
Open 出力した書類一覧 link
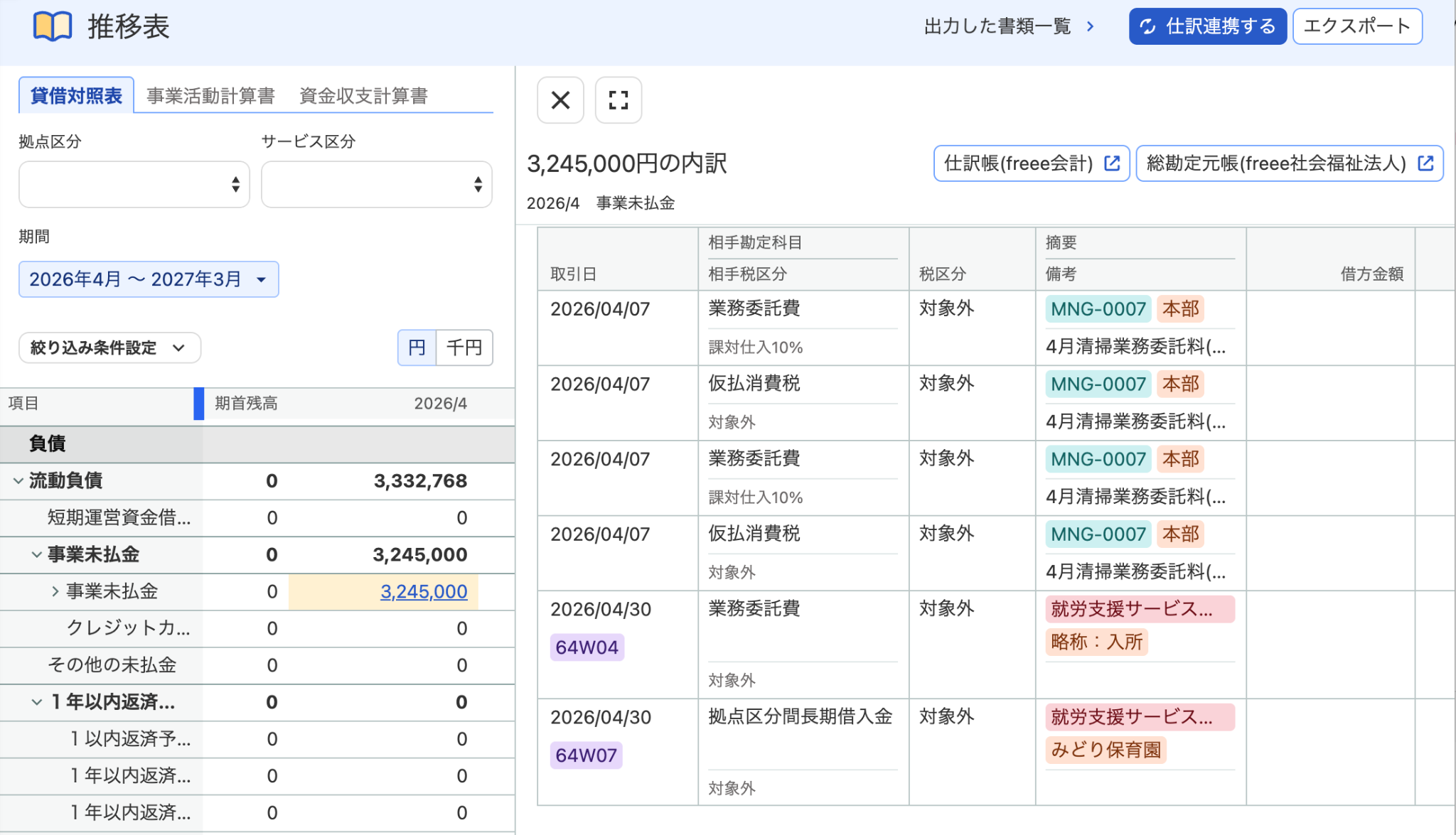[1009, 26]
